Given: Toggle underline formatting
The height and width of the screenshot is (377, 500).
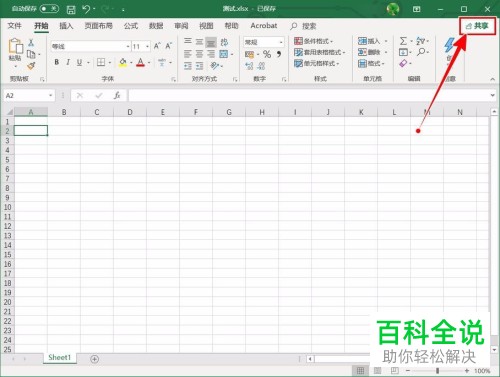Looking at the screenshot, I should 79,62.
